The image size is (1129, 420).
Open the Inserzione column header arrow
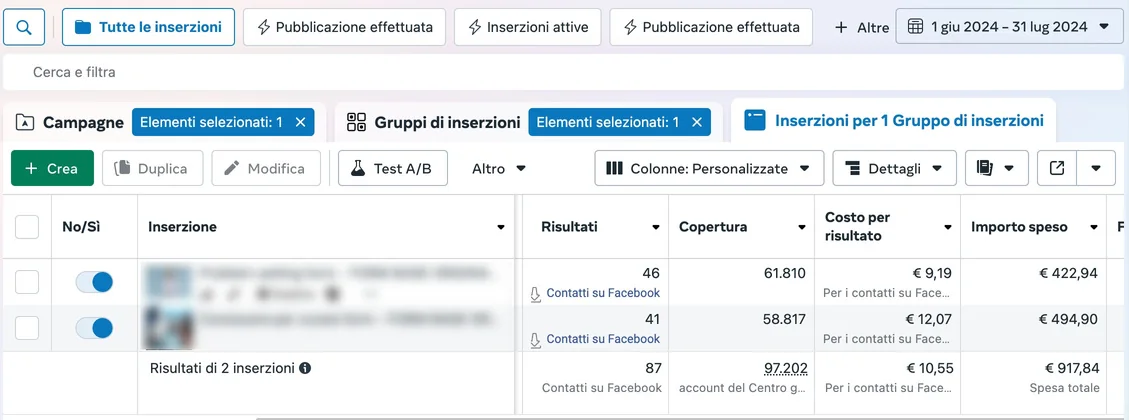tap(500, 228)
